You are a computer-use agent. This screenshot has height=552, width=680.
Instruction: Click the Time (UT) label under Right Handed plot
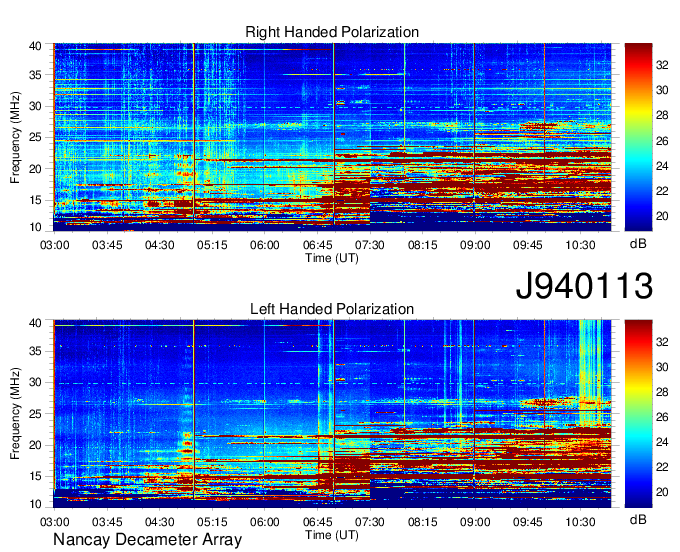(x=332, y=258)
